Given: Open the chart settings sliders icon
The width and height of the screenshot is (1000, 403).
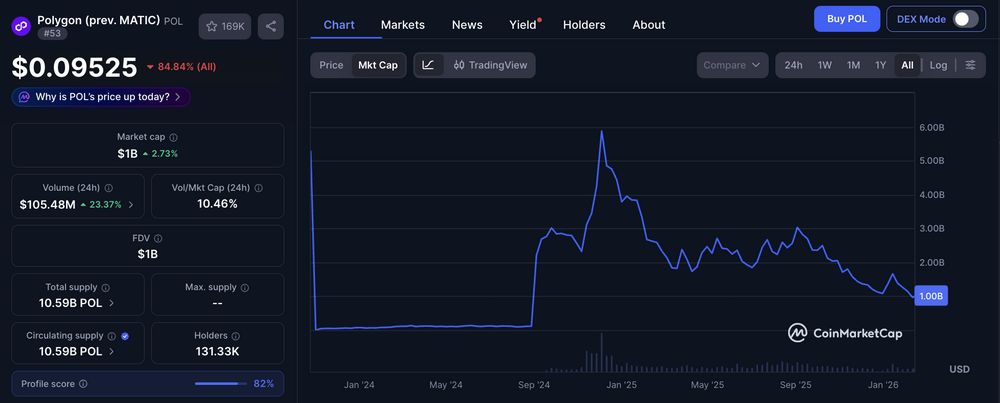Looking at the screenshot, I should 970,65.
